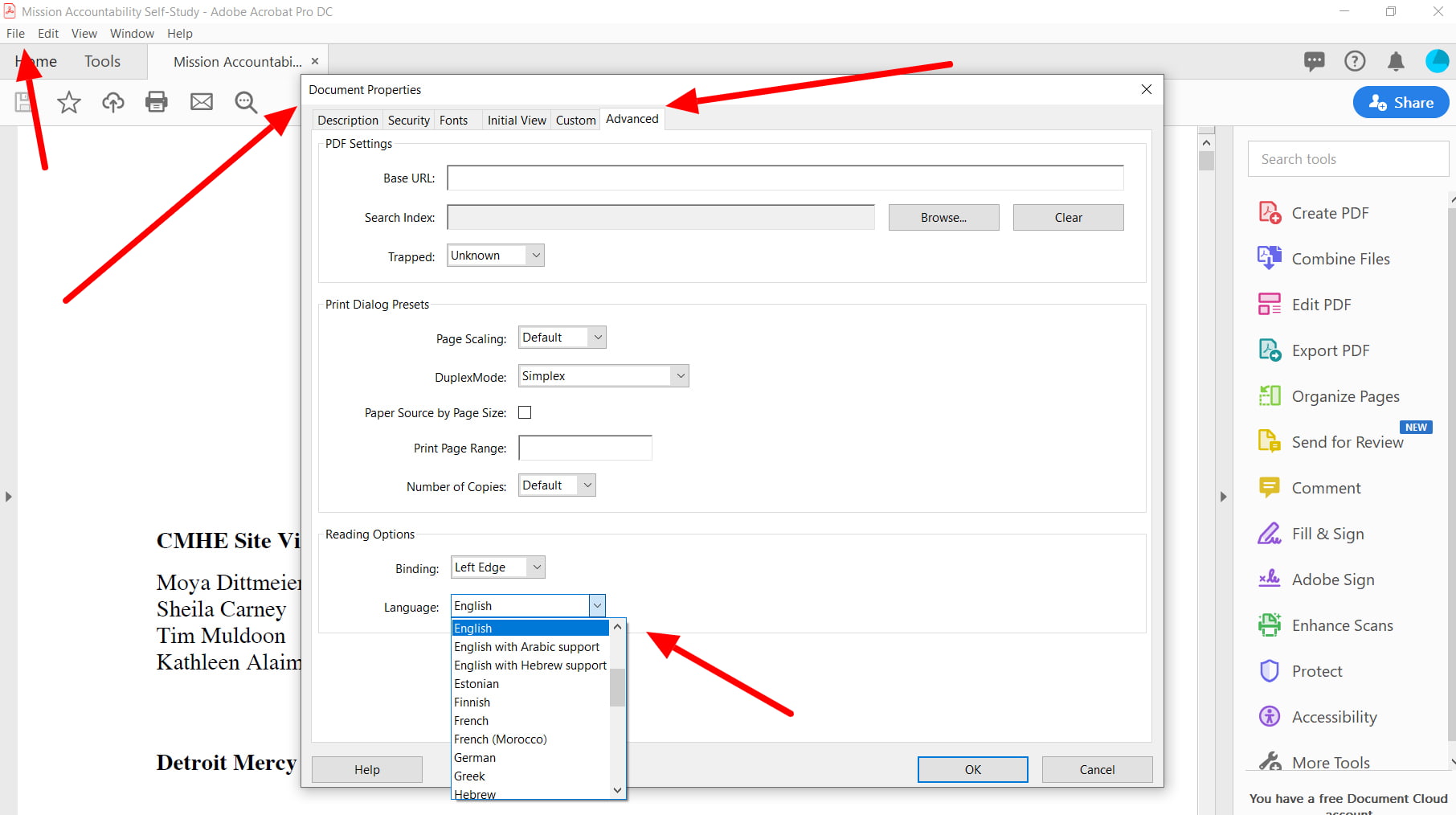Open the Combine Files tool

1324,259
